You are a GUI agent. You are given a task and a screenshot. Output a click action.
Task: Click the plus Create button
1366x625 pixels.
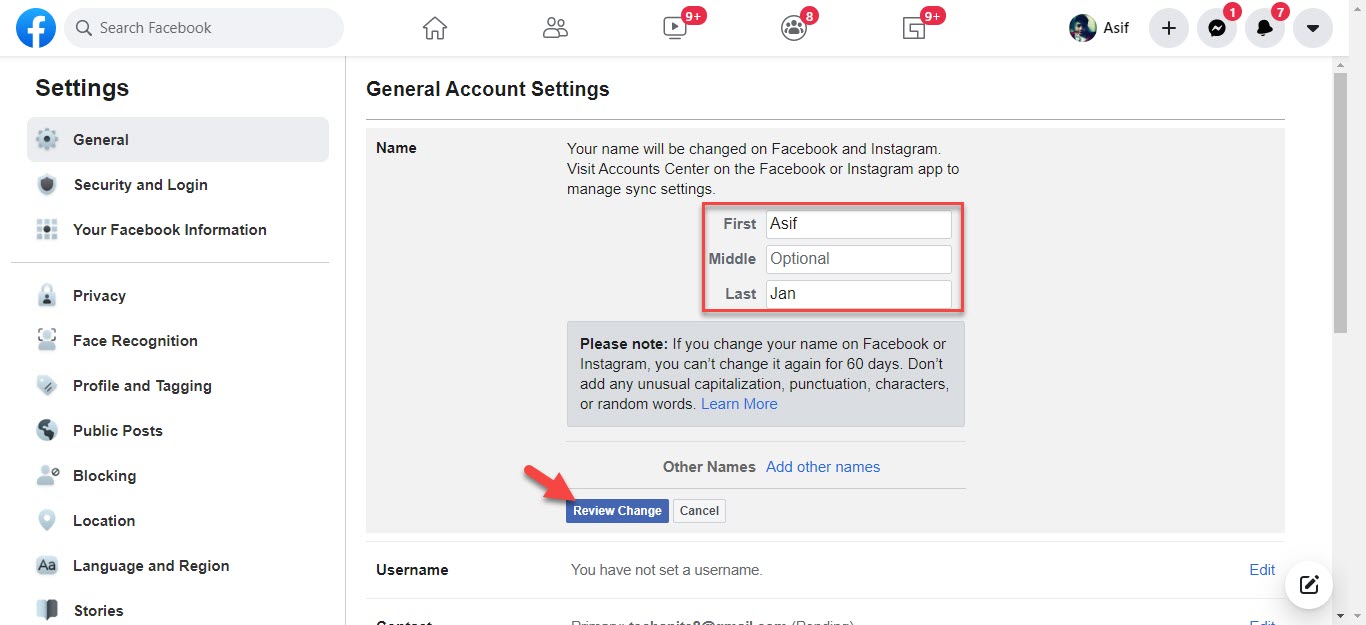click(x=1169, y=28)
